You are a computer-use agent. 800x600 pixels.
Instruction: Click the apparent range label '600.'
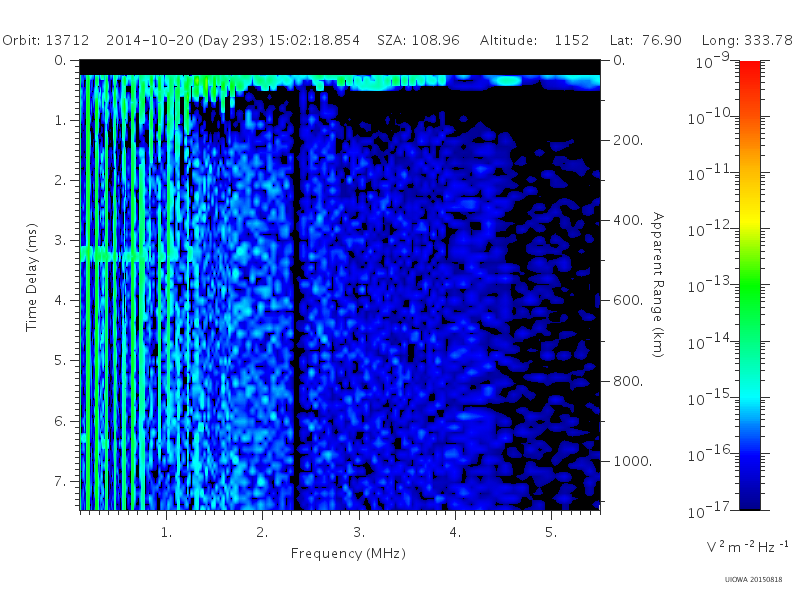point(628,301)
